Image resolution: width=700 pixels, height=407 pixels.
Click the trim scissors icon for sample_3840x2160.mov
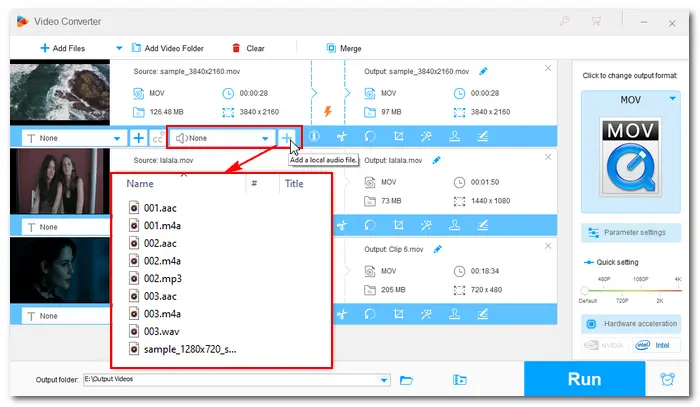point(342,137)
